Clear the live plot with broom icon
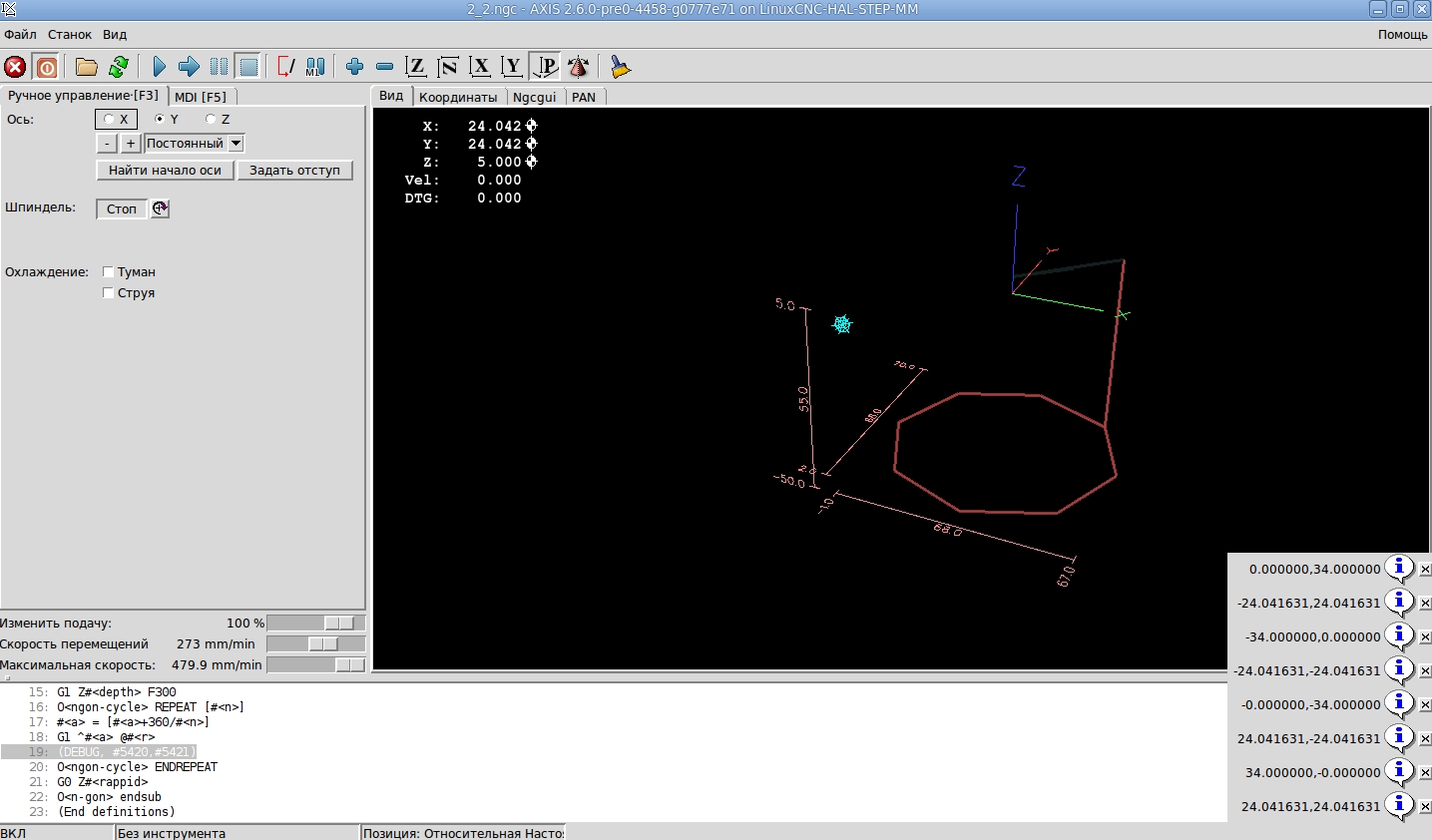 click(x=620, y=67)
